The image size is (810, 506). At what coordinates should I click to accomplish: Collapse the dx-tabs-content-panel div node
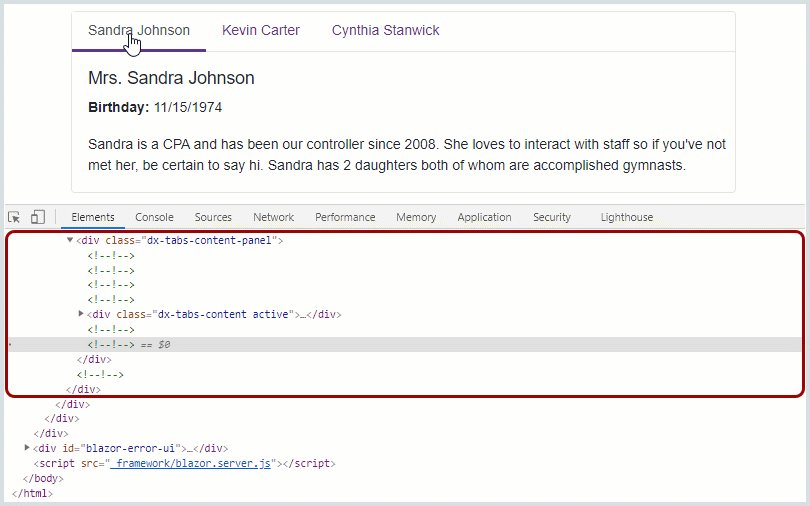click(70, 240)
